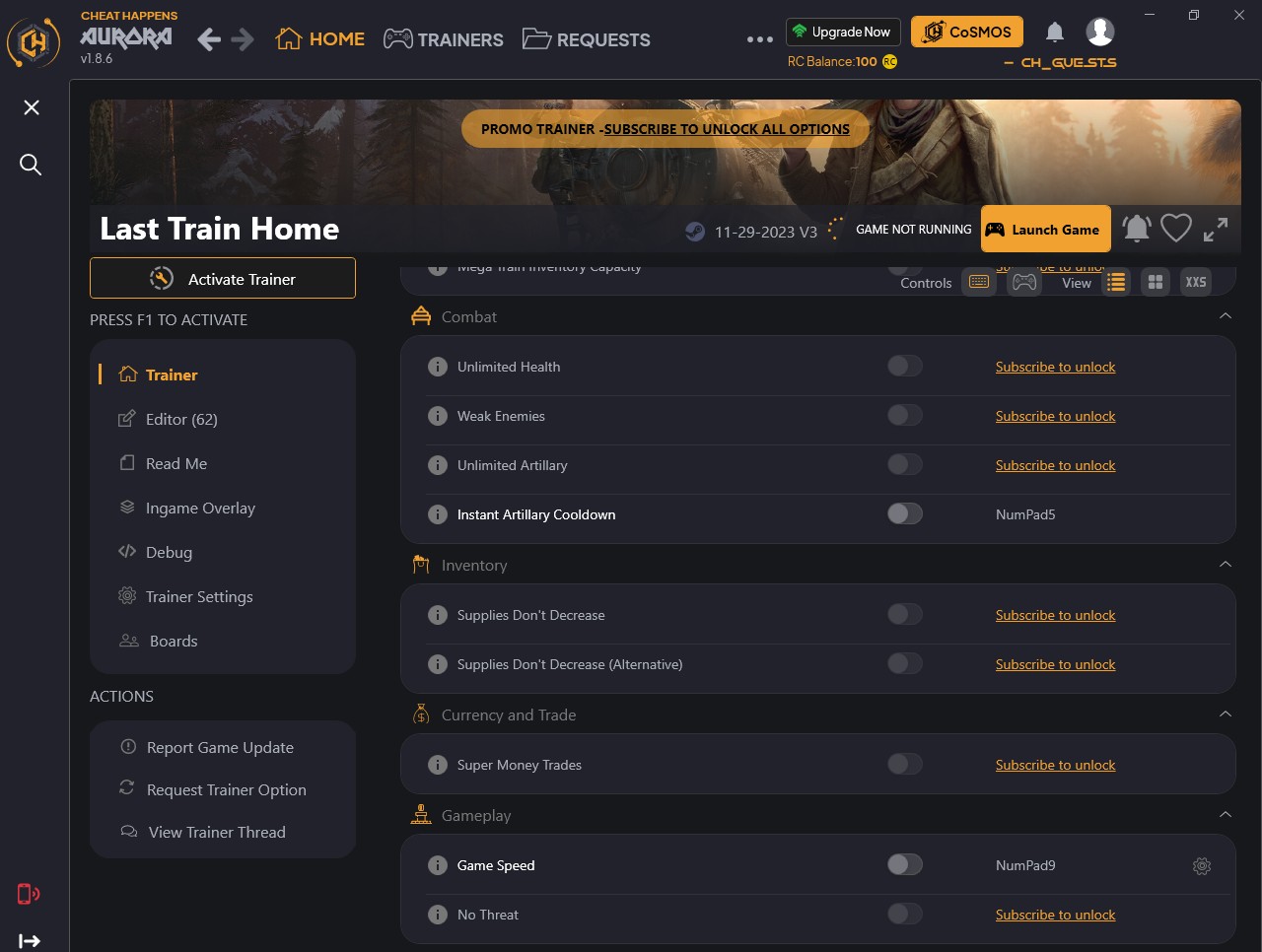Collapse the Inventory section
This screenshot has height=952, width=1262.
click(1226, 565)
